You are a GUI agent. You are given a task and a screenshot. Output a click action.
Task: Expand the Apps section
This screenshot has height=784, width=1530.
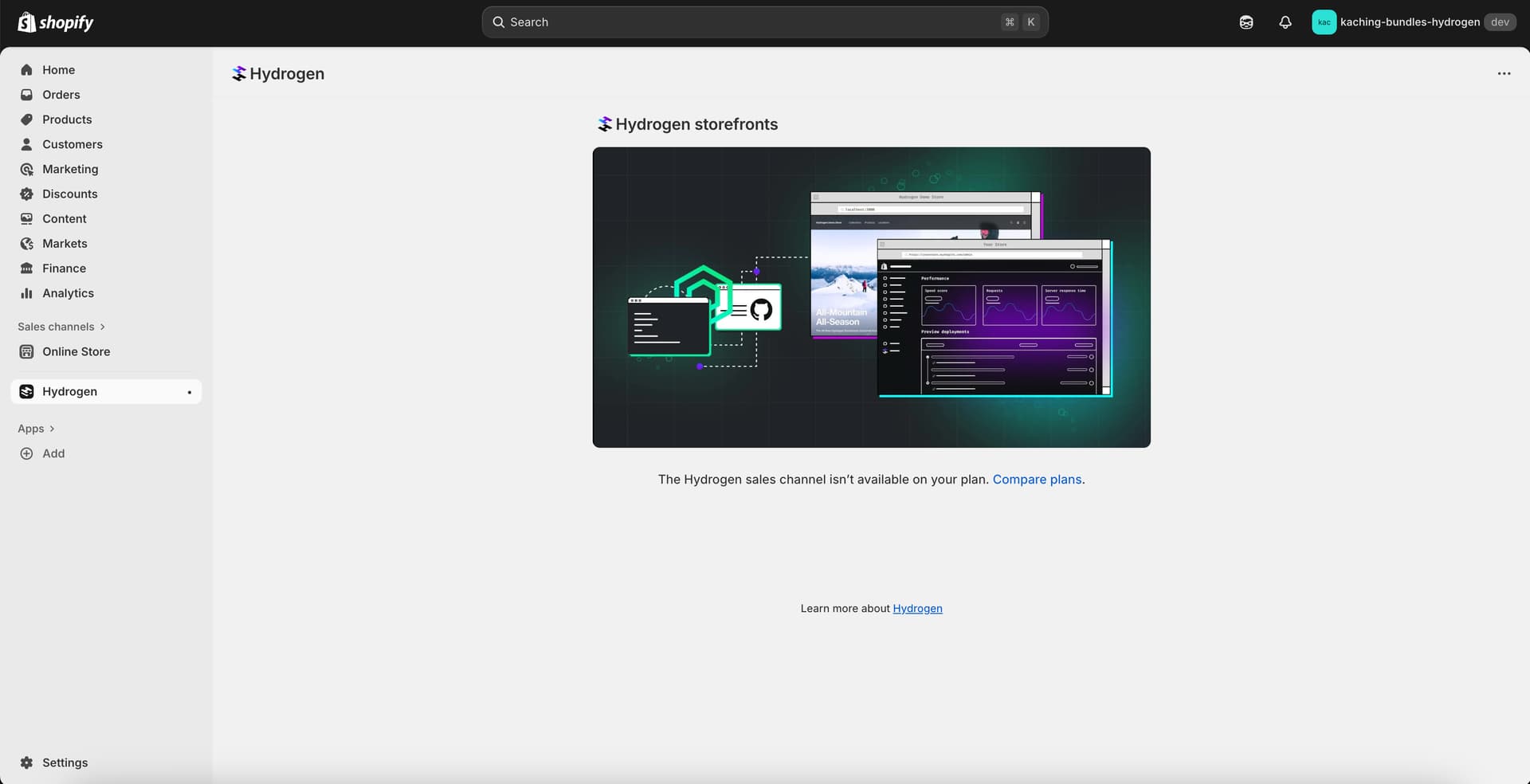[x=36, y=429]
